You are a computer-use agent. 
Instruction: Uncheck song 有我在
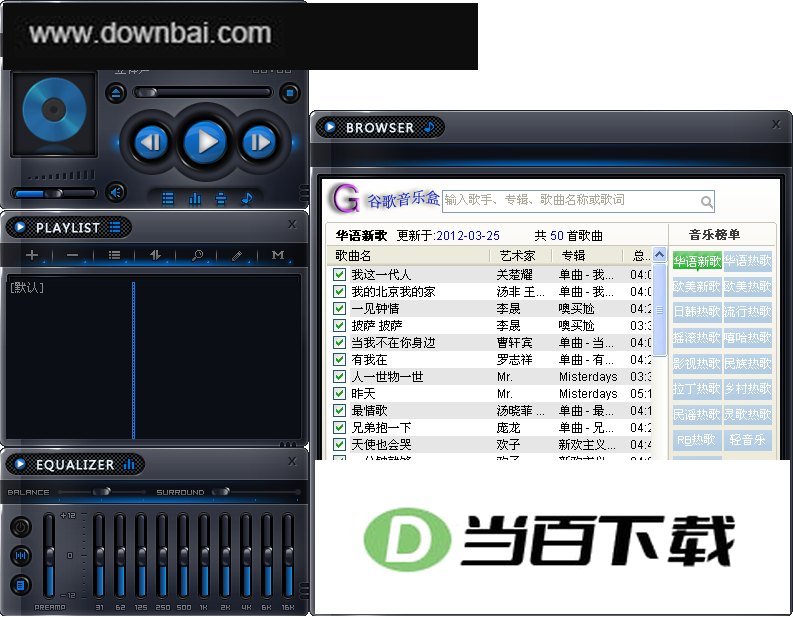[x=339, y=360]
